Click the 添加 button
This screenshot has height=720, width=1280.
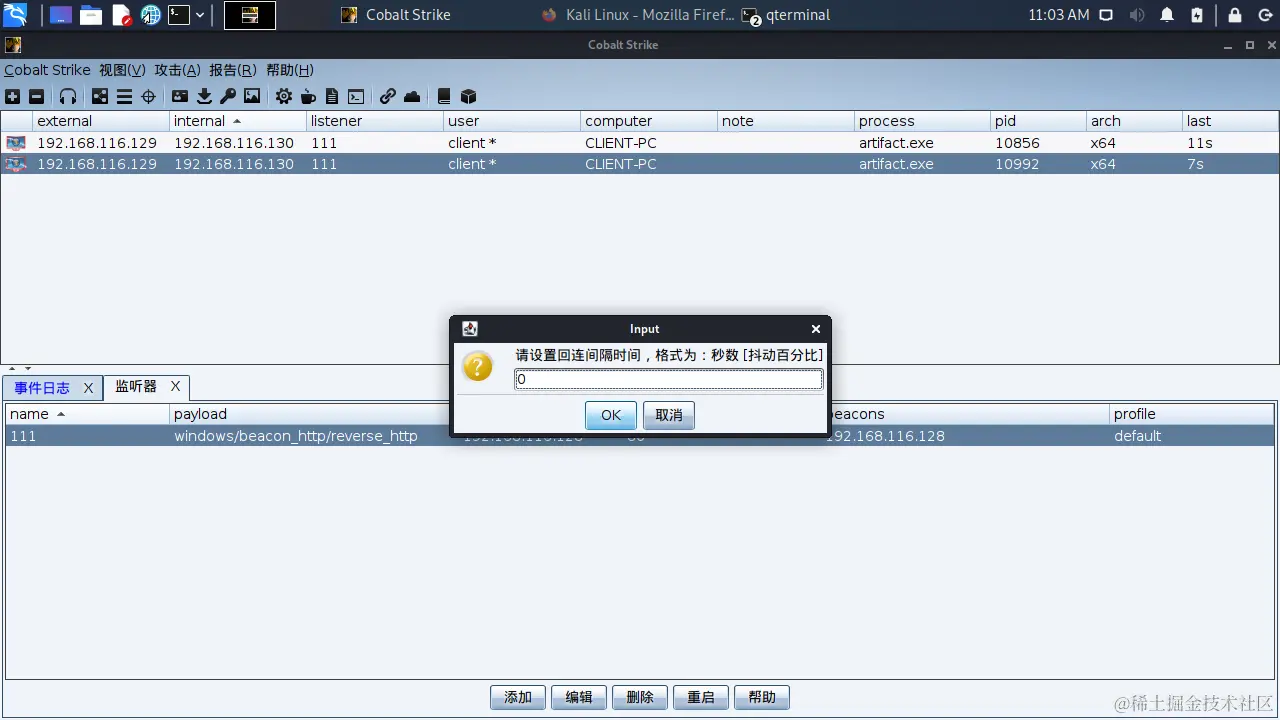tap(518, 698)
